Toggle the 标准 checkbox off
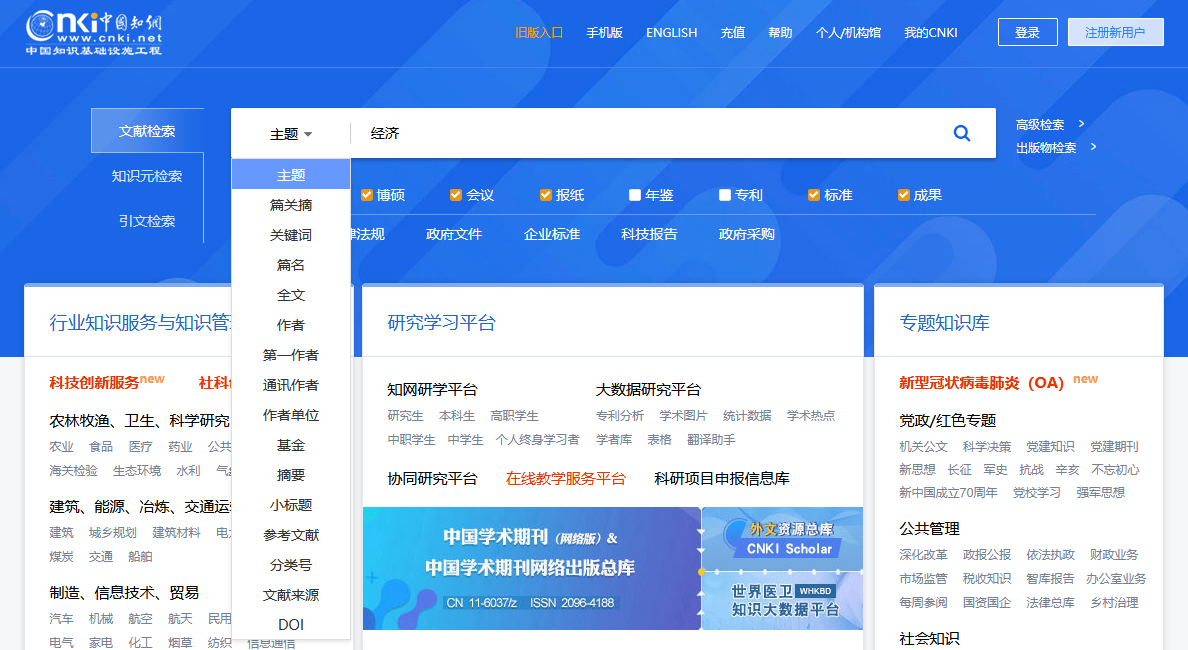 (x=814, y=195)
